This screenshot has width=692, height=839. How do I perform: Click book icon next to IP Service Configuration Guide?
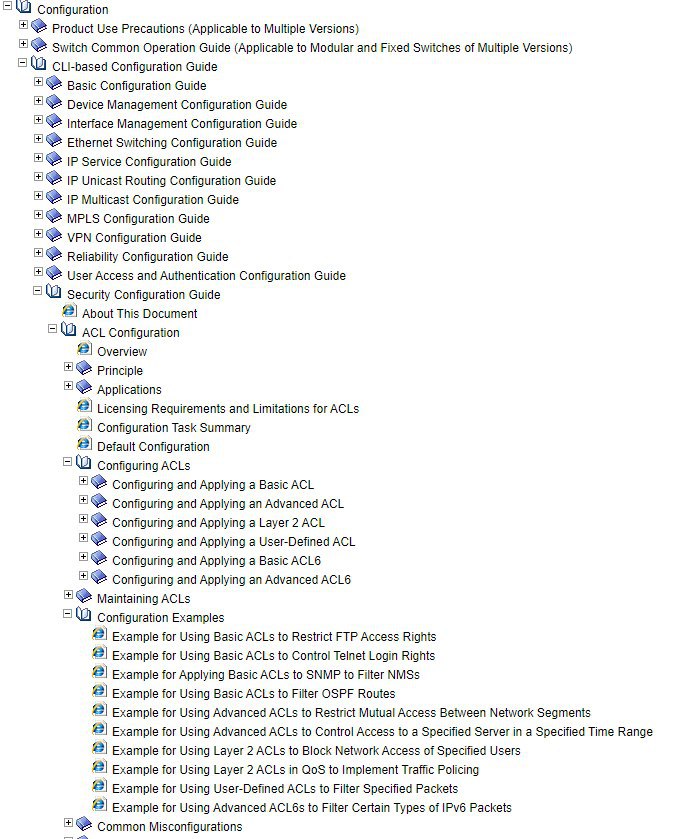[x=54, y=159]
